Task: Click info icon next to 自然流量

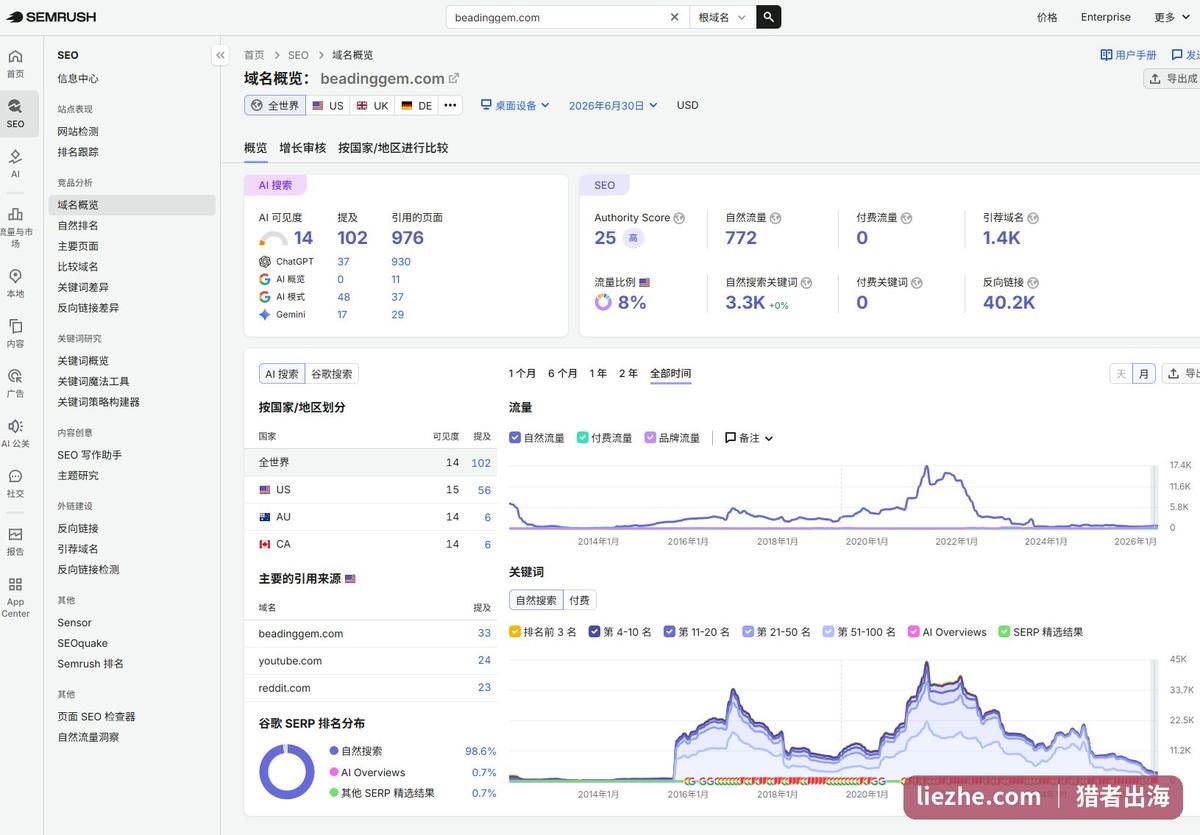Action: [775, 218]
